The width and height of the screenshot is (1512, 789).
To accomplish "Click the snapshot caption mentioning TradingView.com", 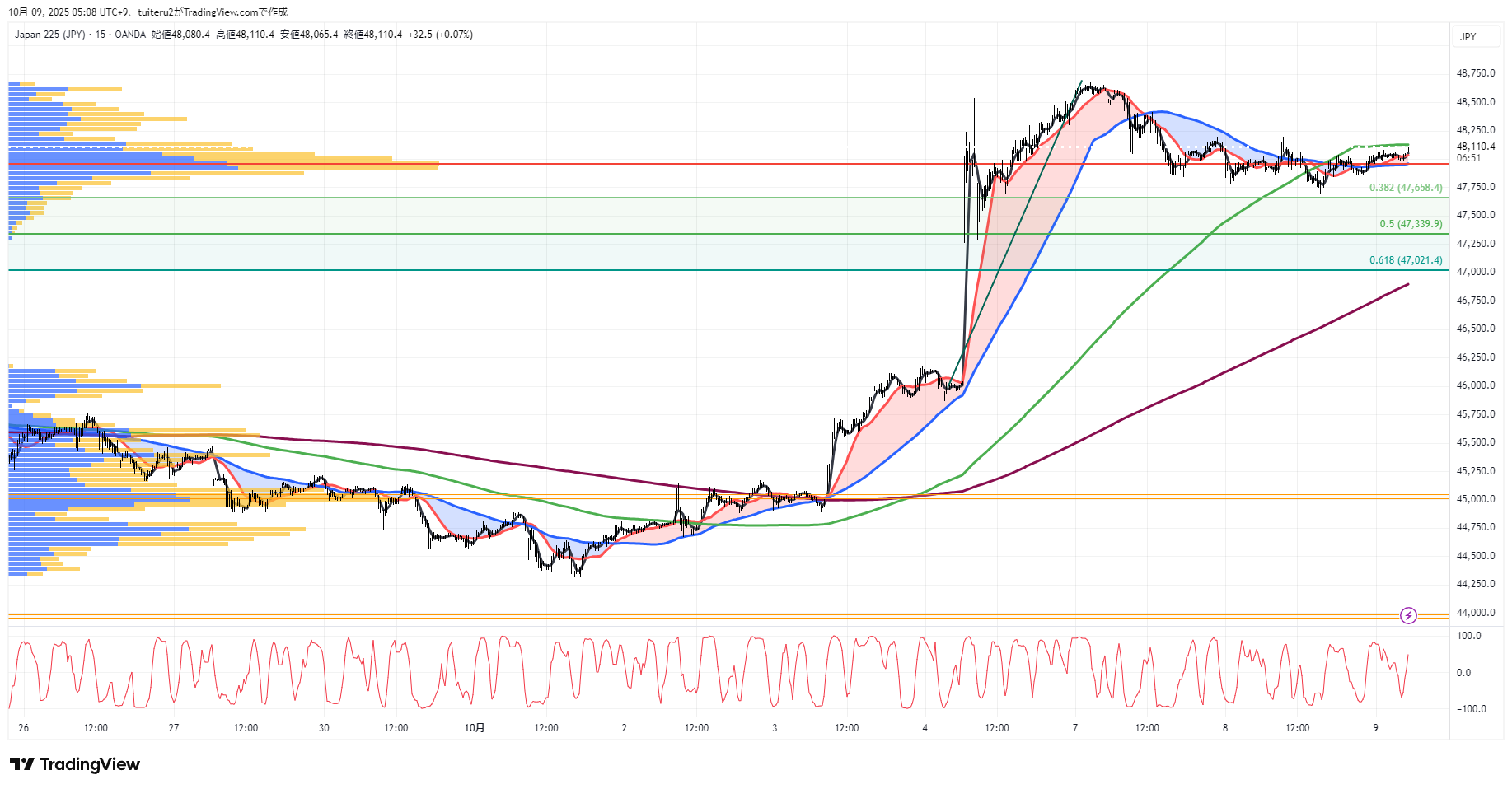I will pos(148,12).
